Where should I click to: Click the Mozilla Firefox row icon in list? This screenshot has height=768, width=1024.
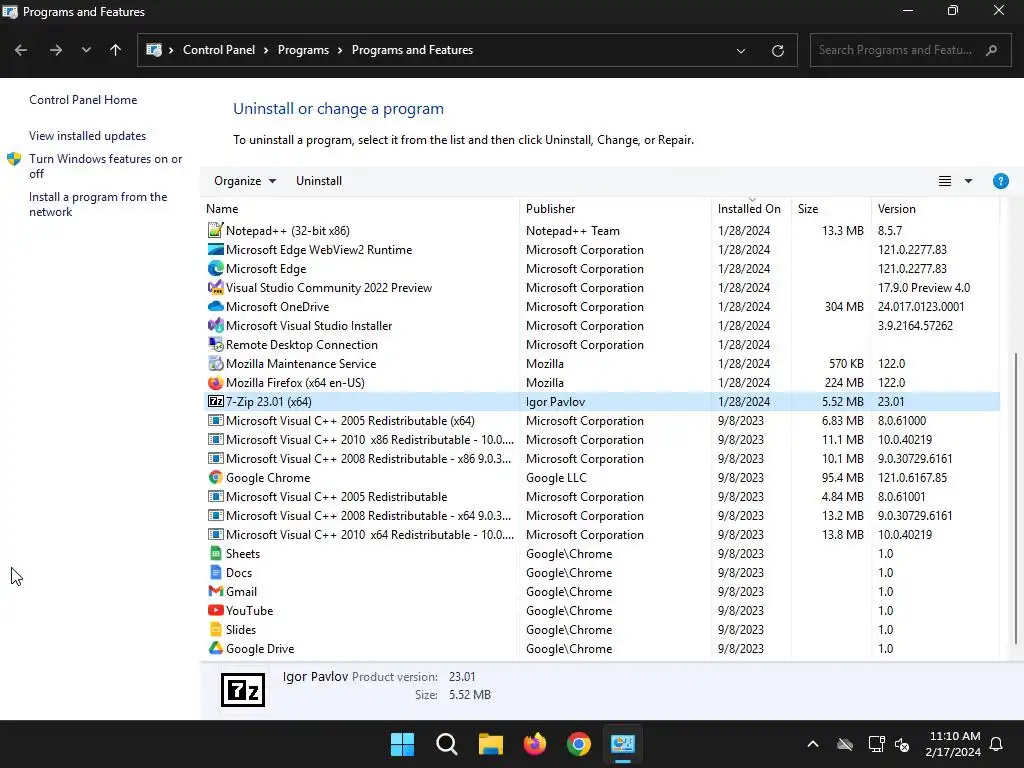(x=216, y=383)
